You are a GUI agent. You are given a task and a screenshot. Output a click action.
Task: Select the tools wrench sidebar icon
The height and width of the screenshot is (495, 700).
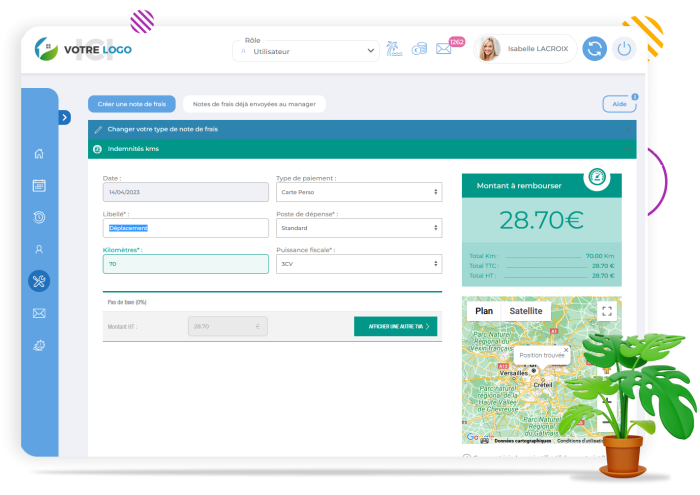click(39, 281)
